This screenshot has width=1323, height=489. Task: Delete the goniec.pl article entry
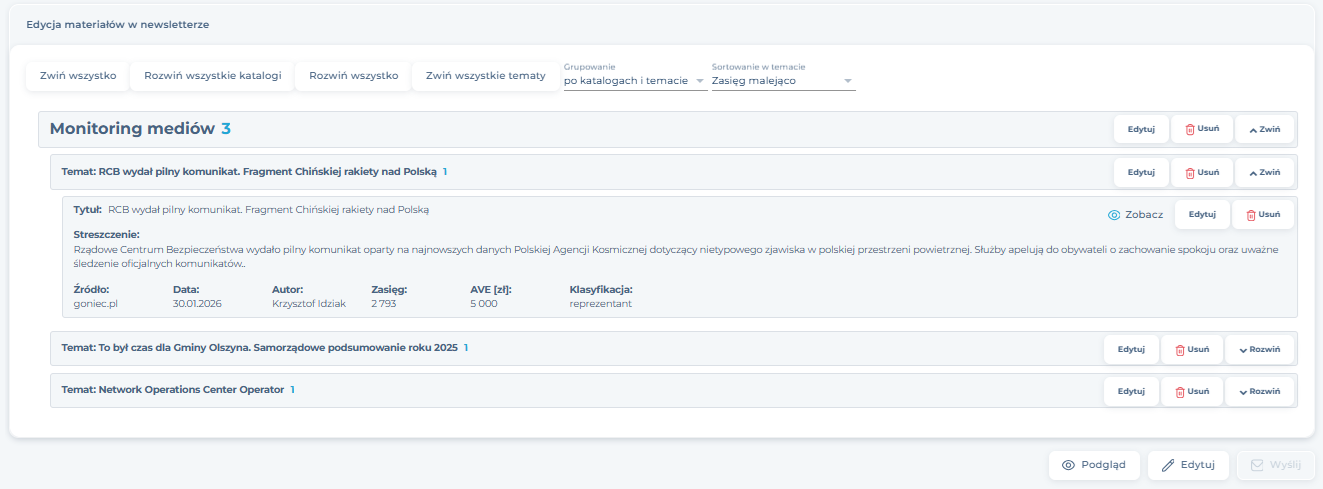pos(1262,214)
